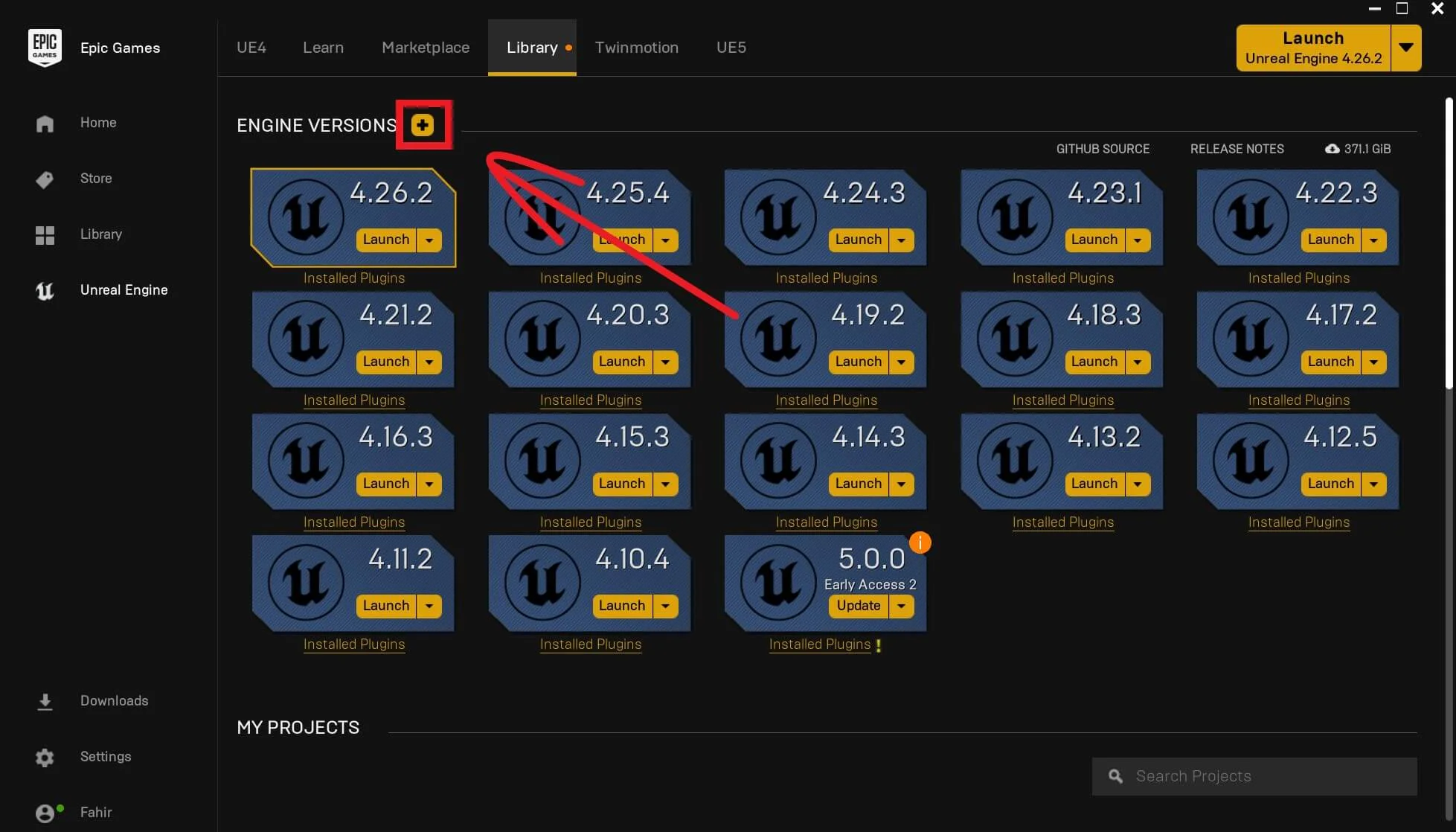Screen dimensions: 1456x832
Task: Expand the dropdown arrow beside 4.17.2 Launch
Action: coord(1374,362)
